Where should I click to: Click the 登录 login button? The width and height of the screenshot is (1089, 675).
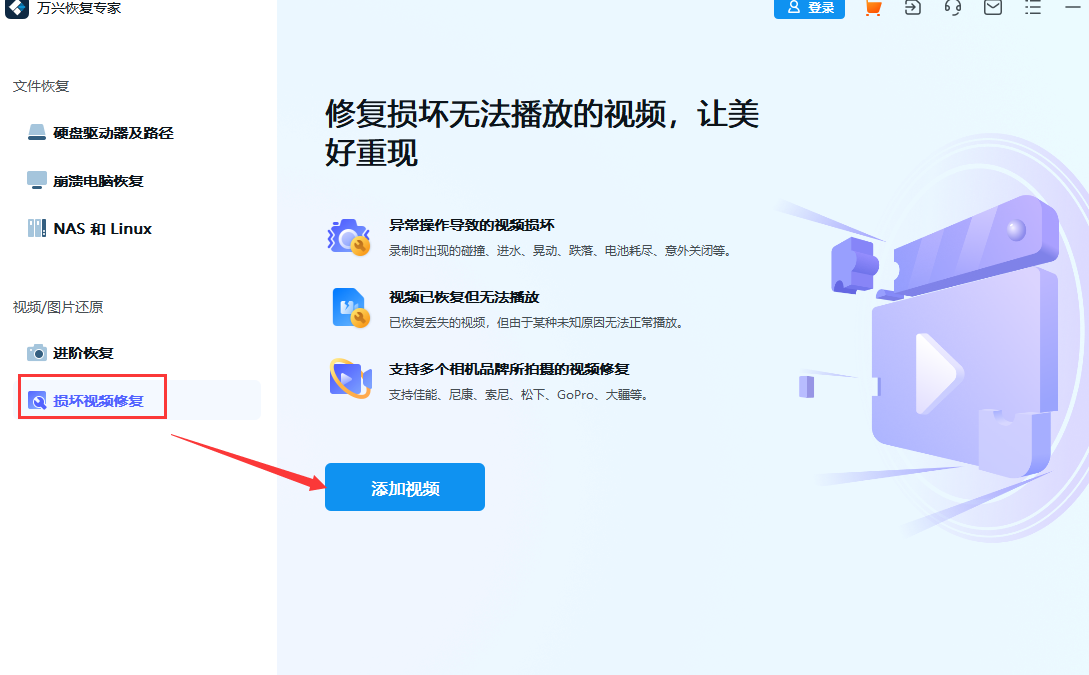click(x=809, y=9)
